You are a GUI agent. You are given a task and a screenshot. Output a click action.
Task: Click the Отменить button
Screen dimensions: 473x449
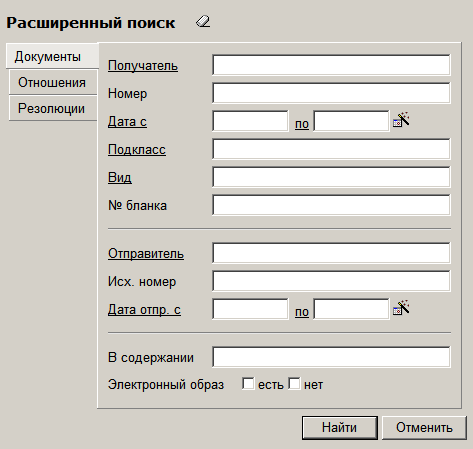pyautogui.click(x=424, y=428)
